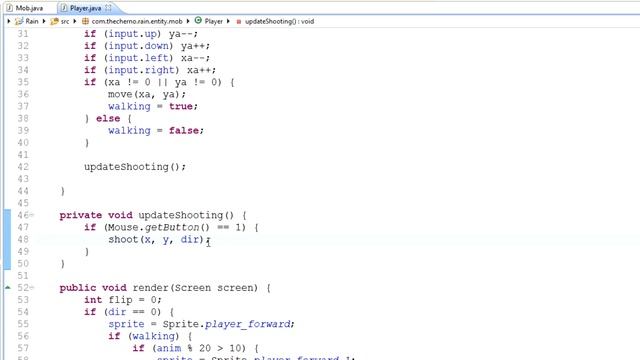Image resolution: width=640 pixels, height=360 pixels.
Task: Click the else keyword on line 38
Action: (x=108, y=118)
